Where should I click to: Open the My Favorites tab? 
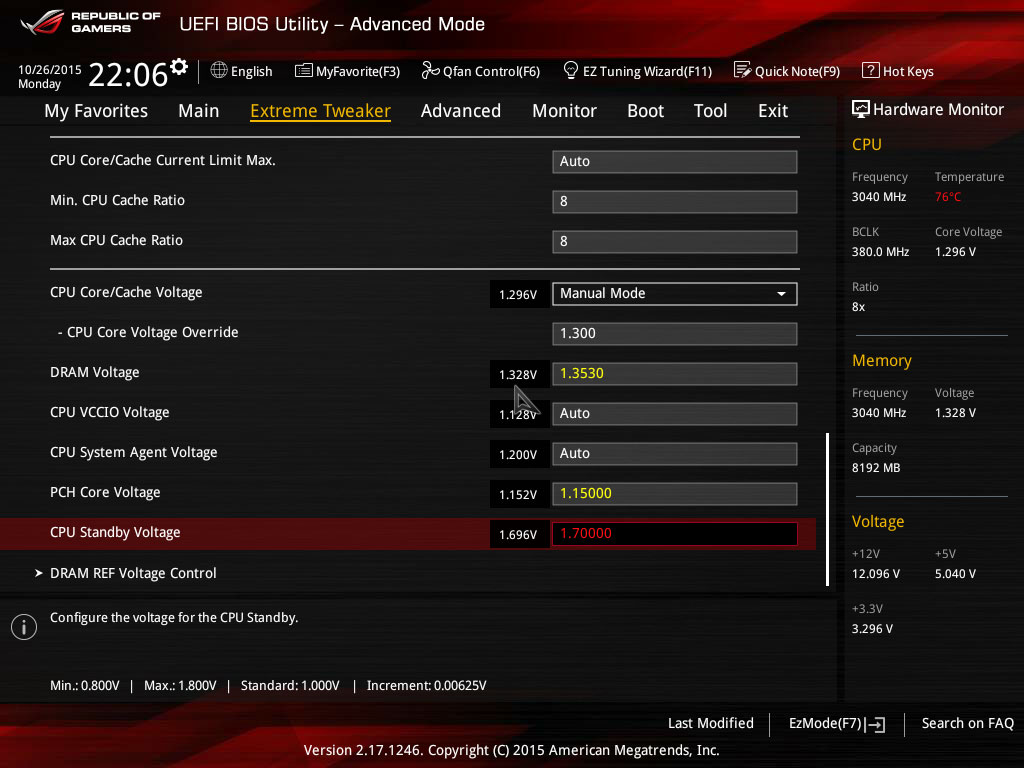(96, 111)
